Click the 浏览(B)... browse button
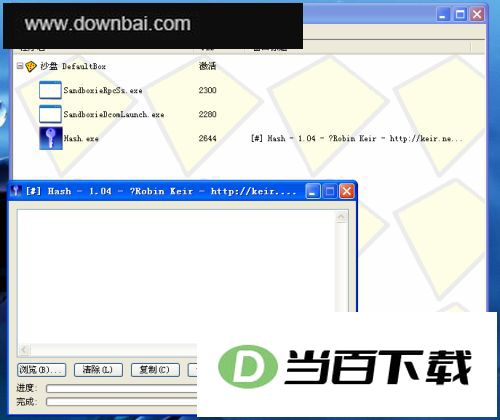Screen dimensions: 500x420 [41, 370]
